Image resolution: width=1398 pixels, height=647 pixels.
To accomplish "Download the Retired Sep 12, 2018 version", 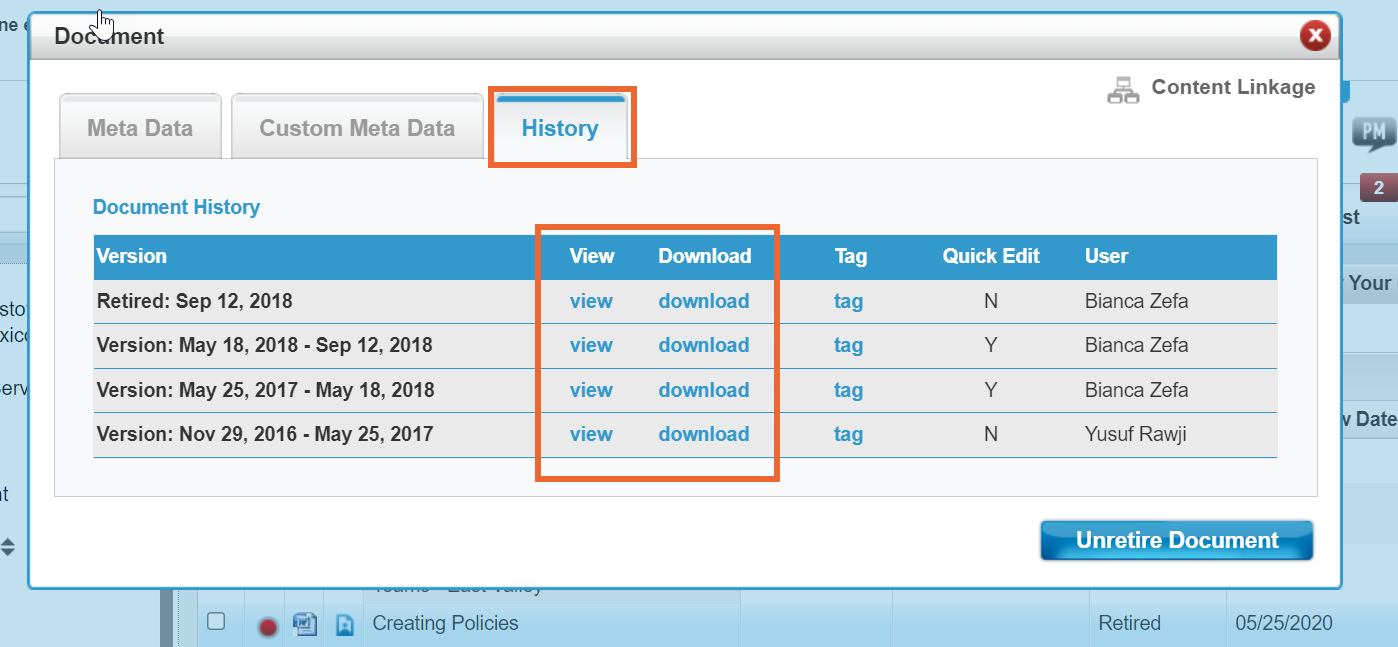I will 704,301.
